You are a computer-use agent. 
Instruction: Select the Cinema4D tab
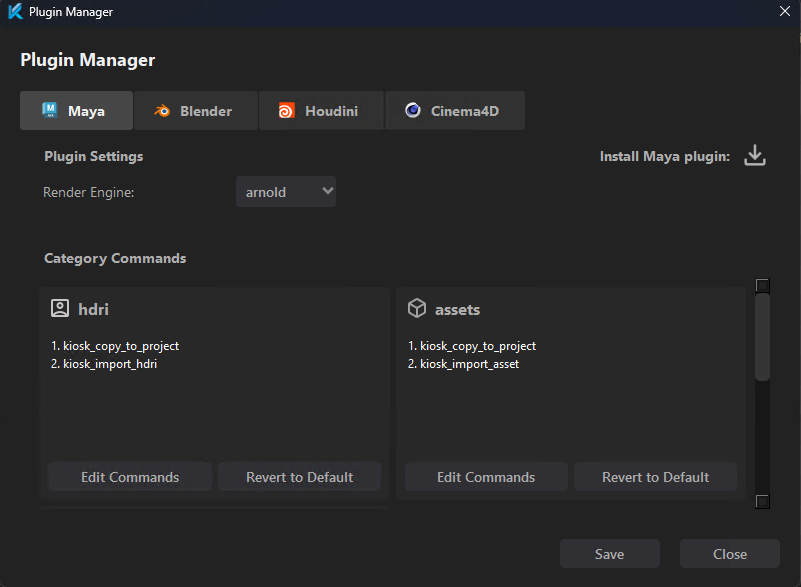point(455,110)
